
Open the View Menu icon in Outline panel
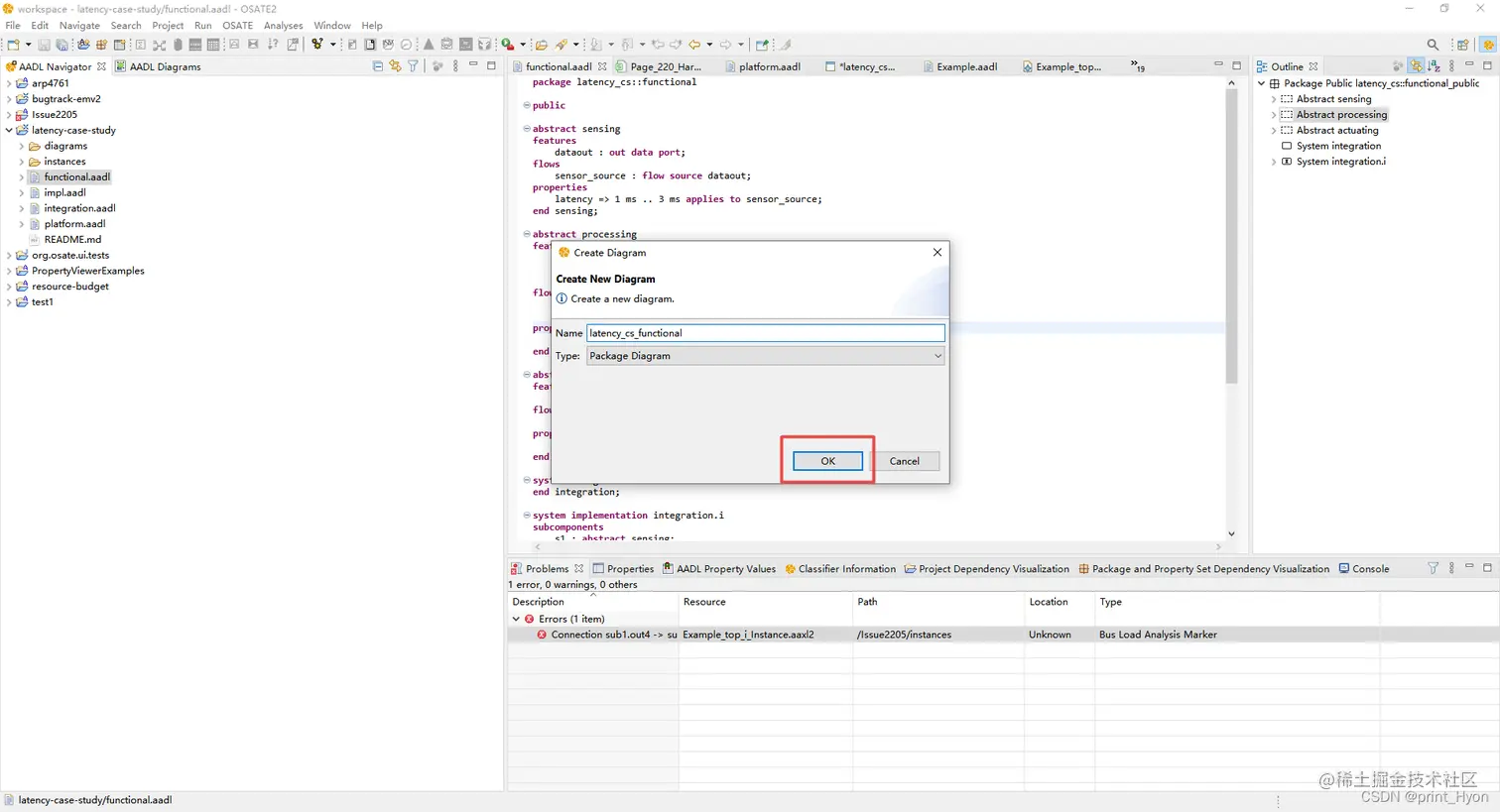1451,66
